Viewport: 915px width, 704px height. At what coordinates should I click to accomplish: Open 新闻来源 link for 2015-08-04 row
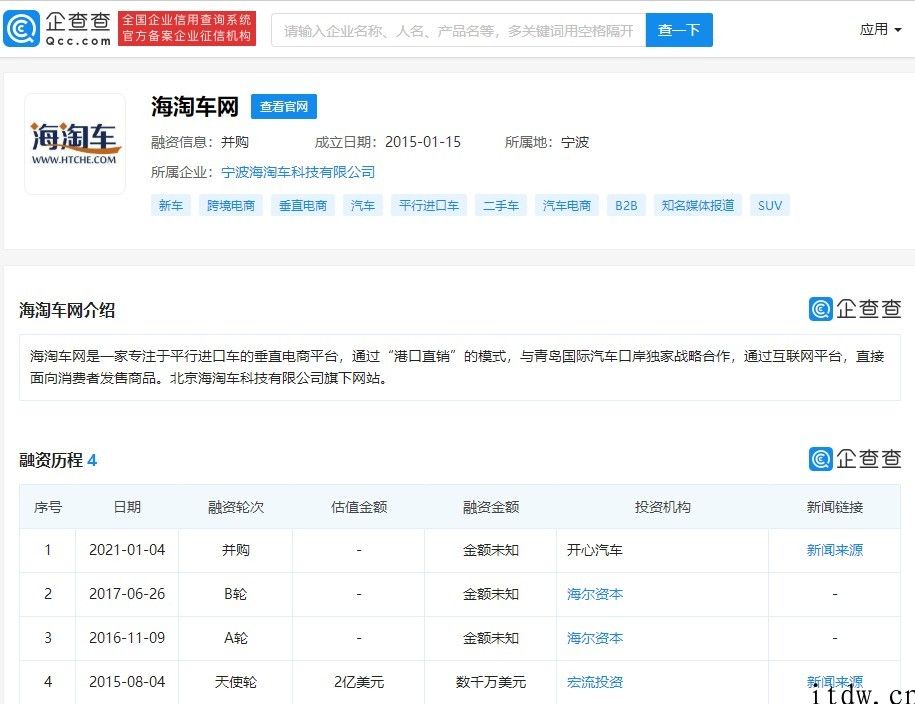[x=834, y=681]
